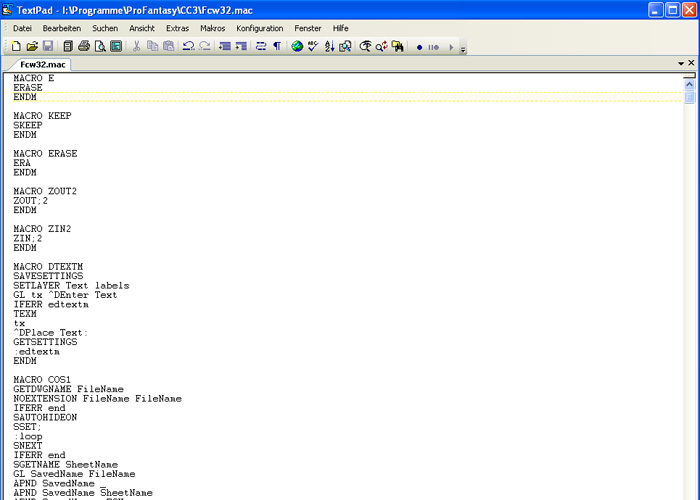Click the 'MACRO ERASE' line
This screenshot has height=500, width=700.
46,154
